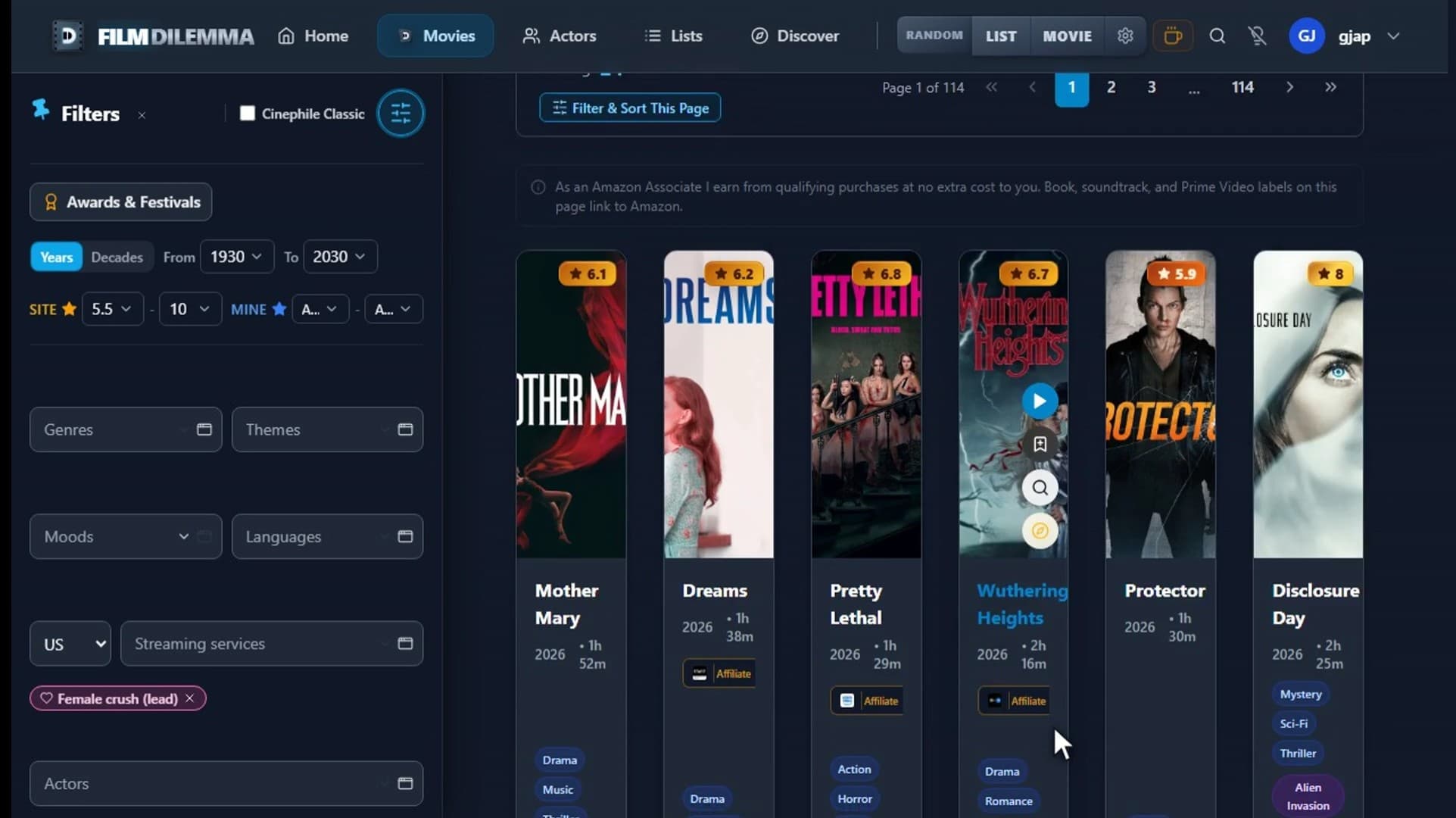Open the US country selector

click(70, 644)
